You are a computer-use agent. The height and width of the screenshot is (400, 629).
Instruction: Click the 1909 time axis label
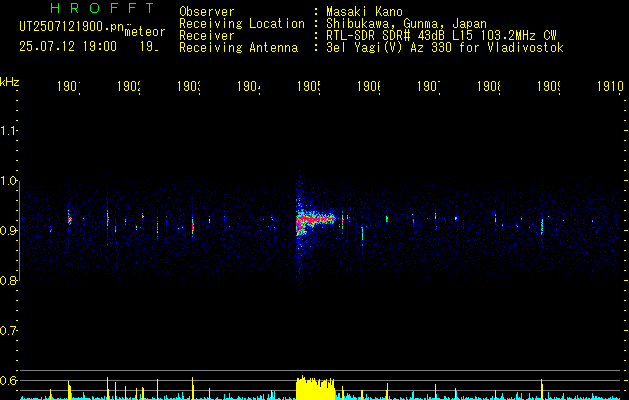549,87
